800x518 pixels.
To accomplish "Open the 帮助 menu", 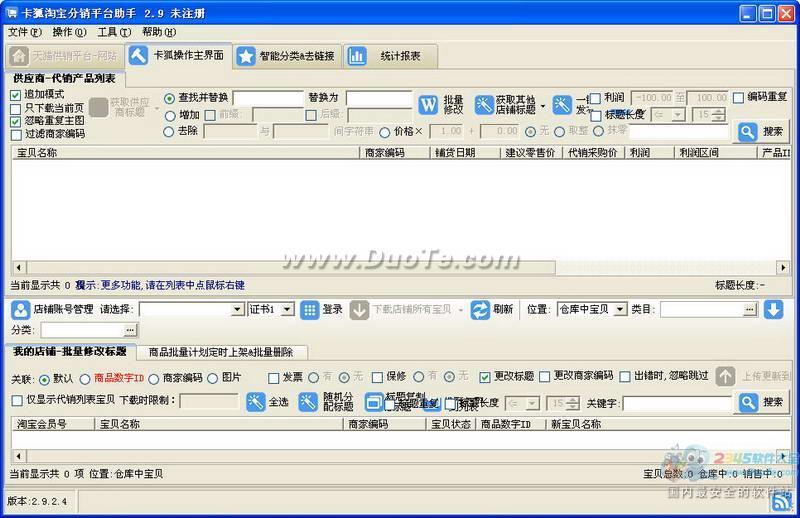I will click(x=159, y=32).
